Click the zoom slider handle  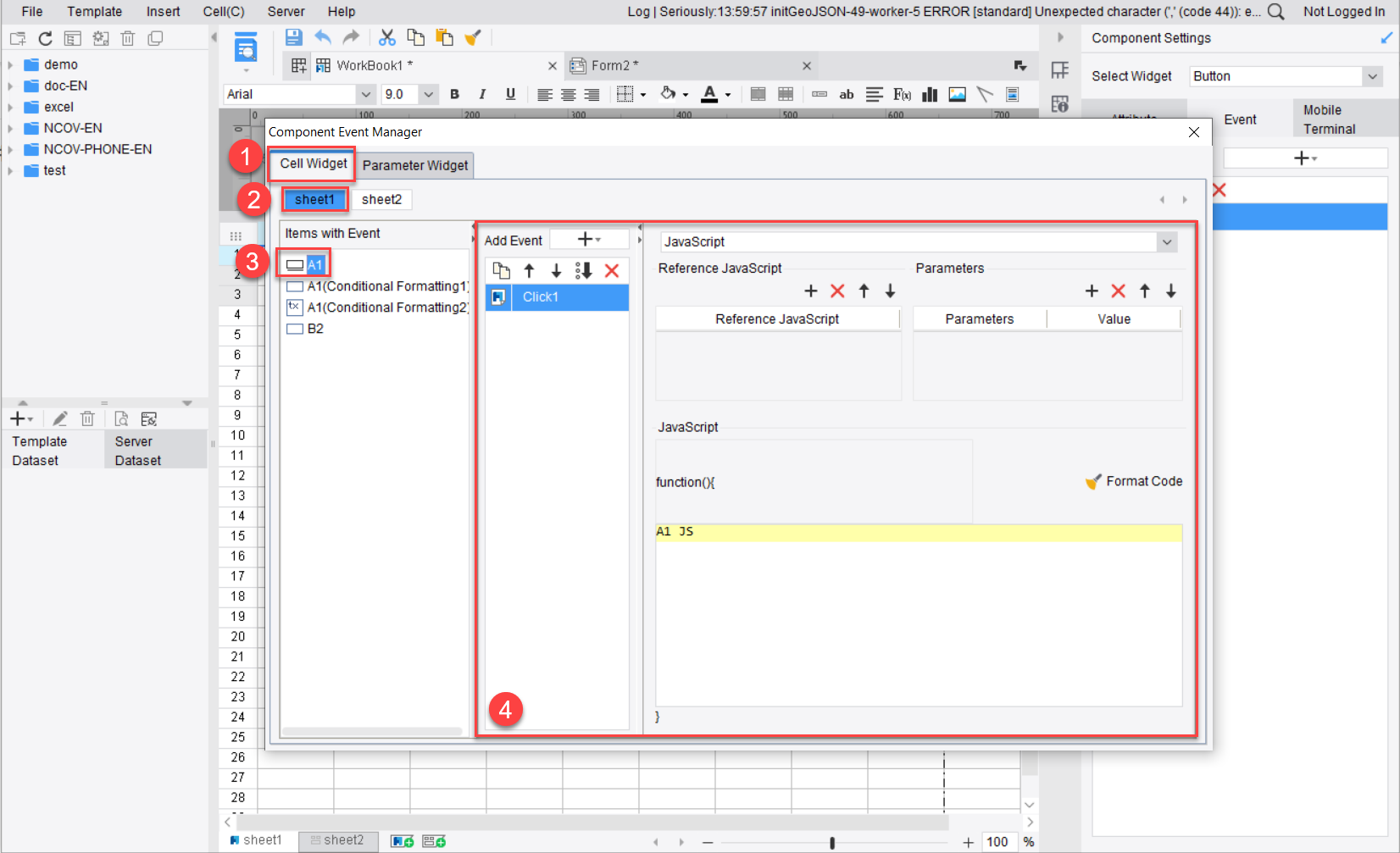[832, 842]
